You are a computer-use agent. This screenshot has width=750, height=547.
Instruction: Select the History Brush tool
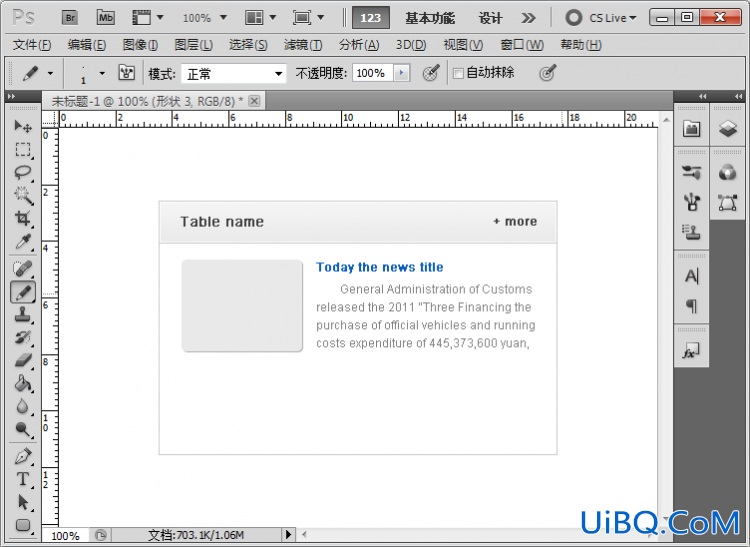(x=22, y=338)
